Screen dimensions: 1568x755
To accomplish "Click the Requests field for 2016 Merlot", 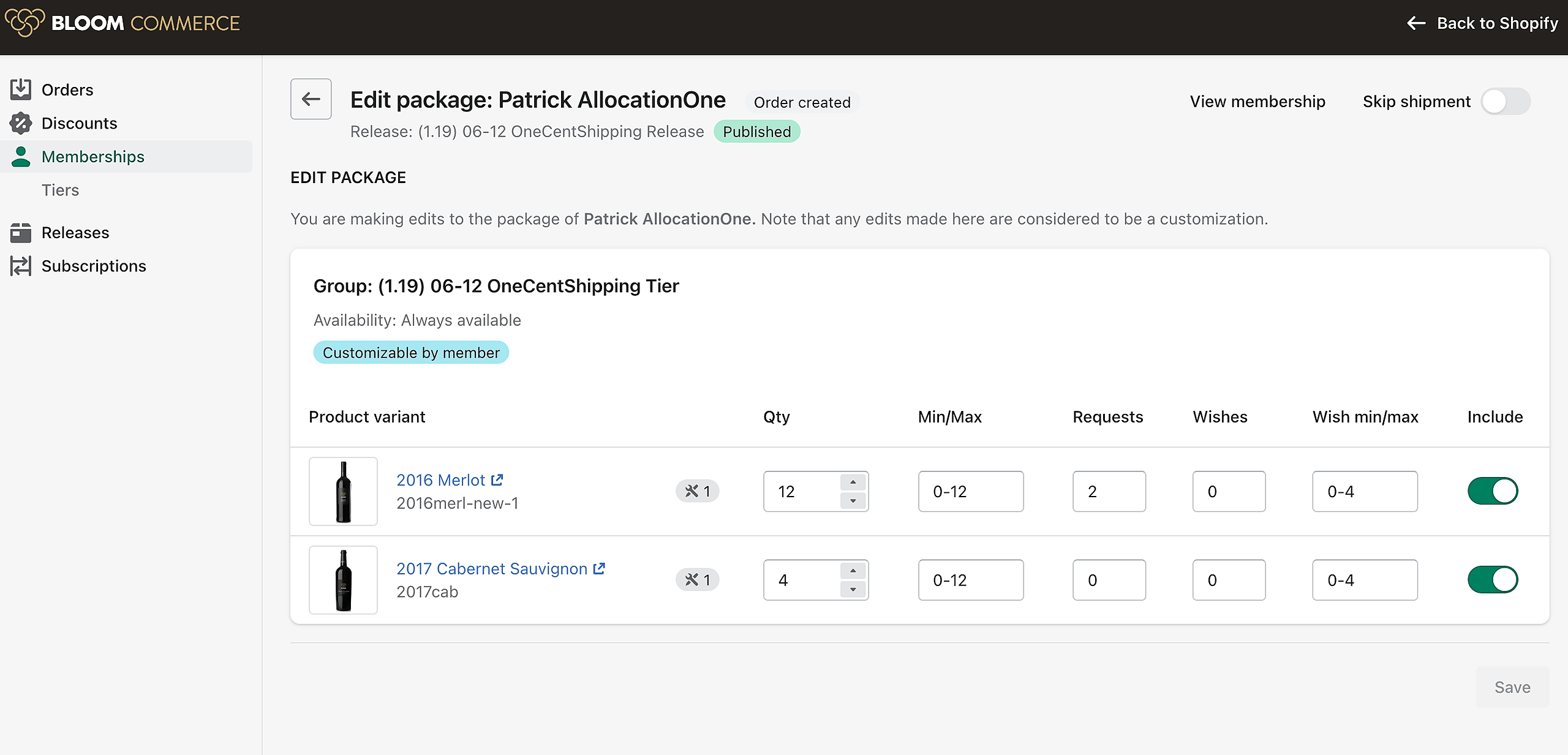I will click(1109, 491).
